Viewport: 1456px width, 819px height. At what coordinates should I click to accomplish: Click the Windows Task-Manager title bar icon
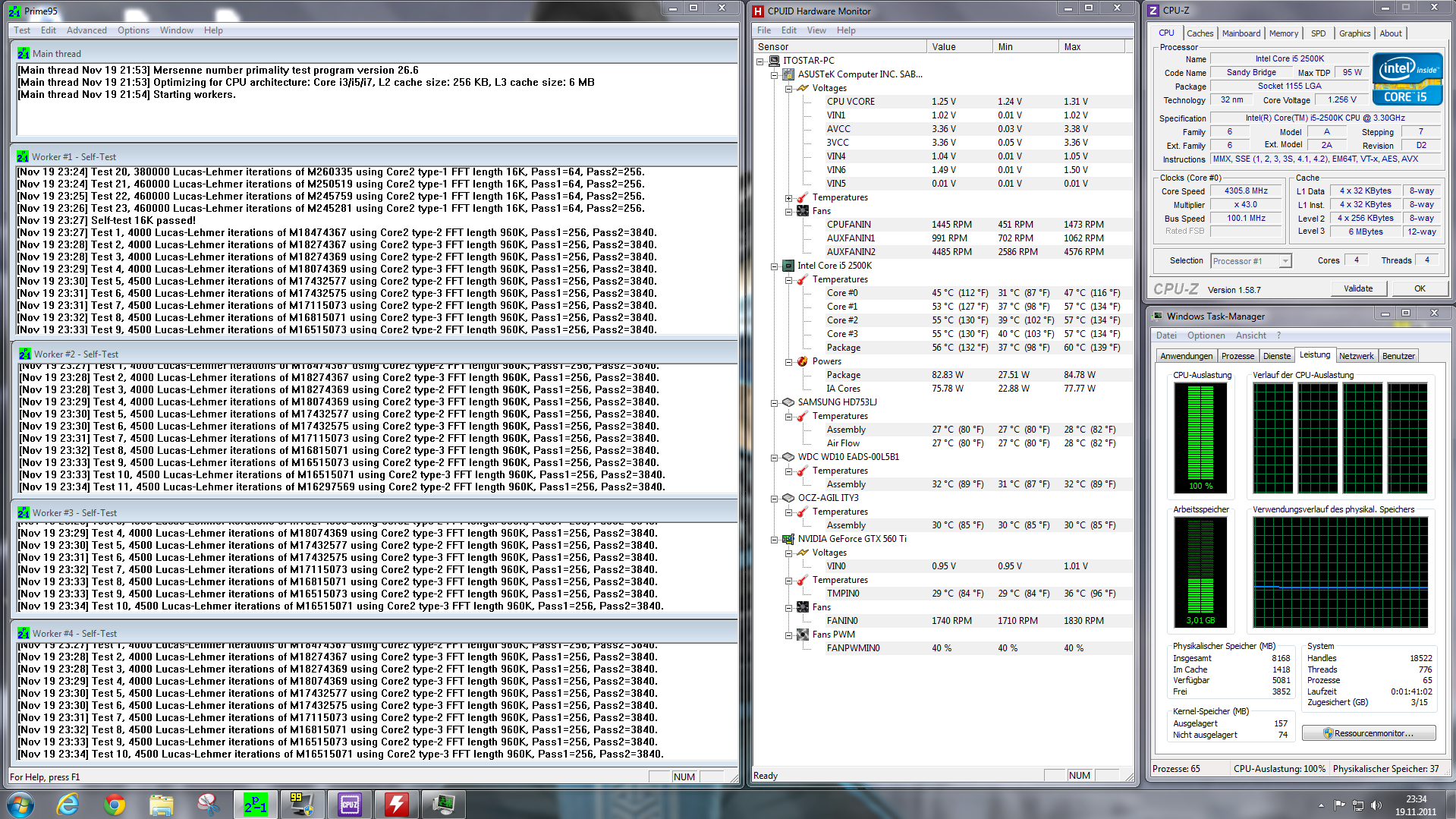(1157, 316)
